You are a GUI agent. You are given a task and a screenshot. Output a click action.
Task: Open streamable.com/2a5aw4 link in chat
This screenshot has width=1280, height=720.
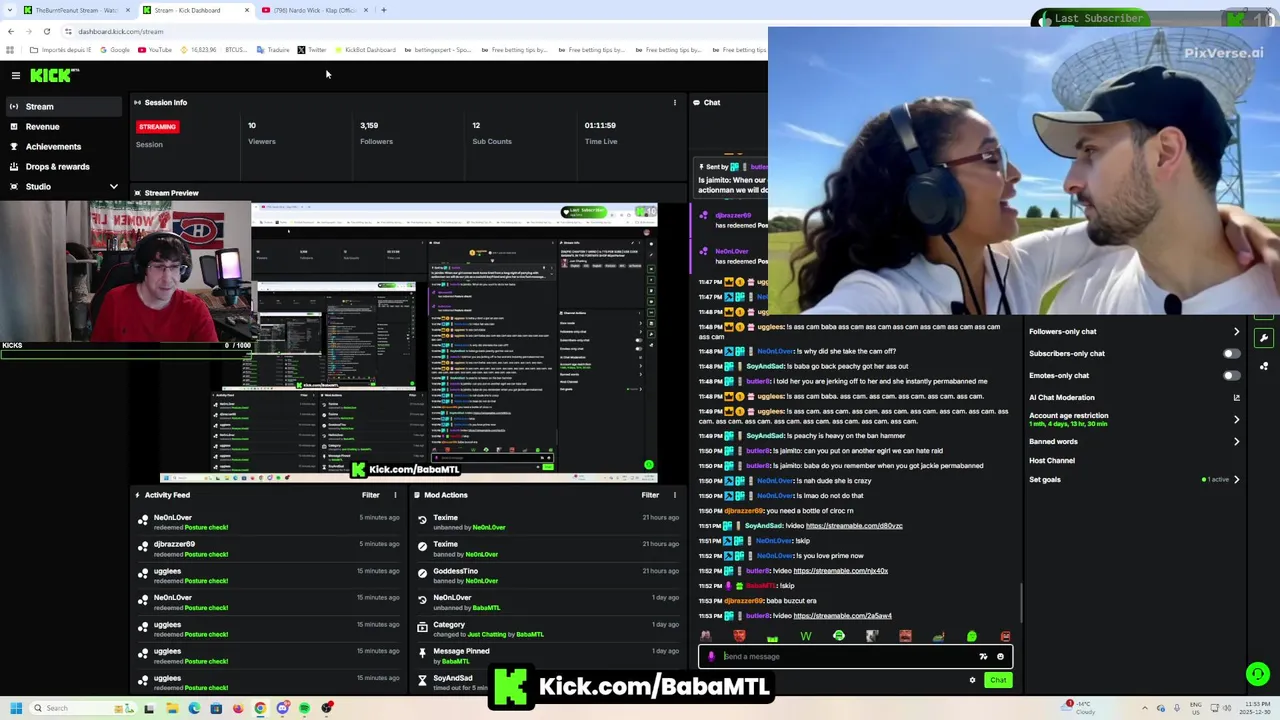pyautogui.click(x=842, y=616)
